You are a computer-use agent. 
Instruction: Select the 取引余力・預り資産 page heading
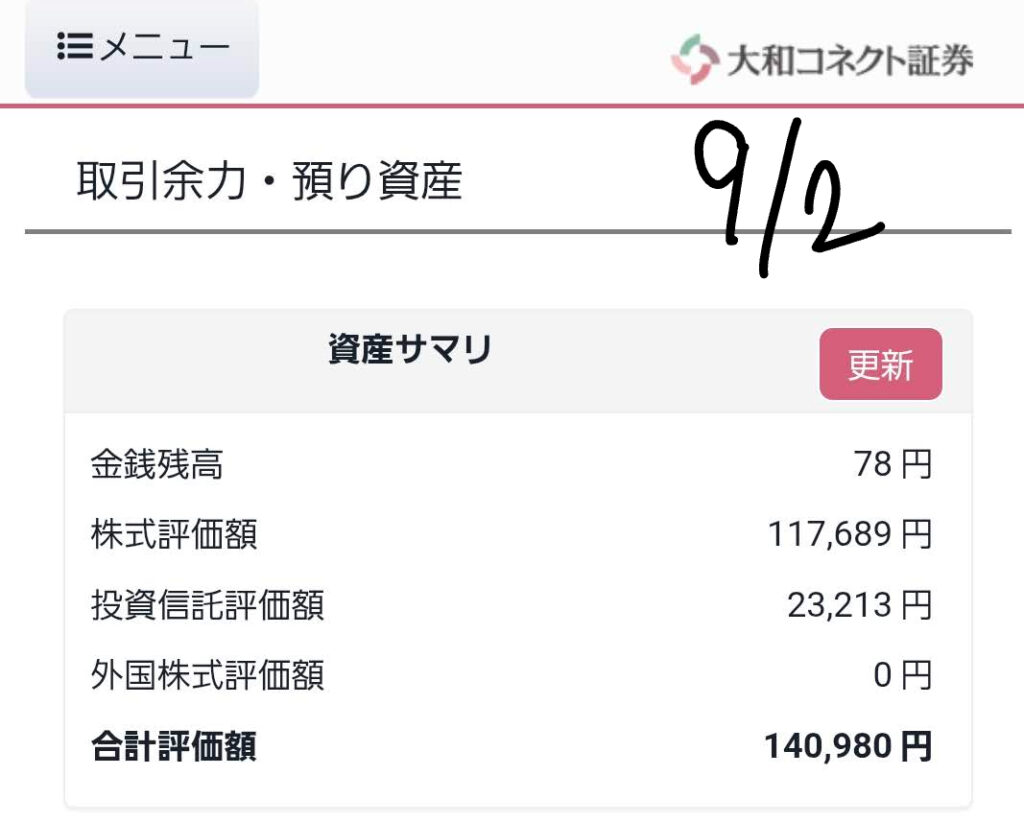pos(270,180)
